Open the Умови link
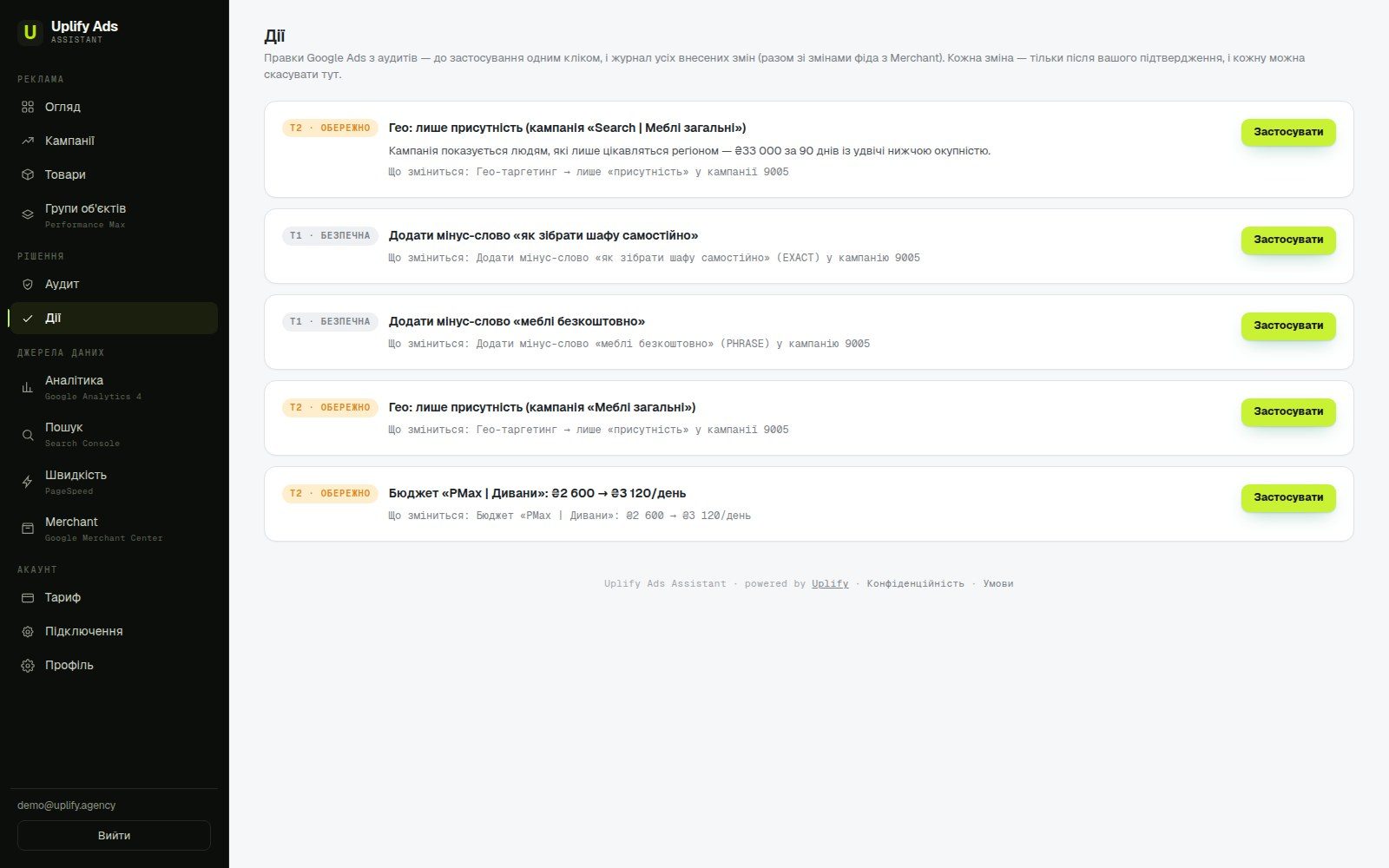Screen dimensions: 1389x868 coord(998,583)
